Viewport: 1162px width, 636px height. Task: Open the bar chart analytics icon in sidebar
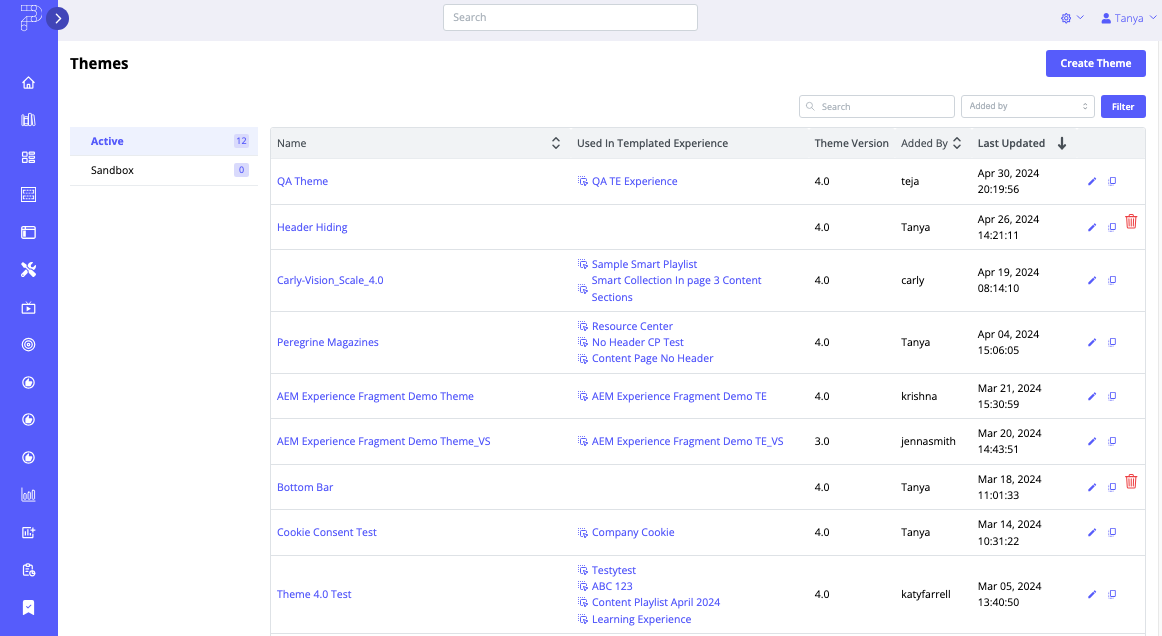coord(28,494)
